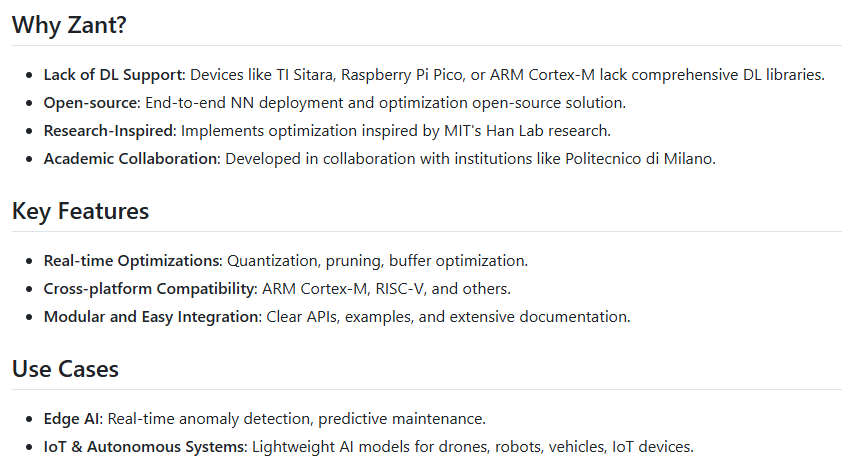
Task: Click the "Key Features" heading
Action: pos(80,211)
